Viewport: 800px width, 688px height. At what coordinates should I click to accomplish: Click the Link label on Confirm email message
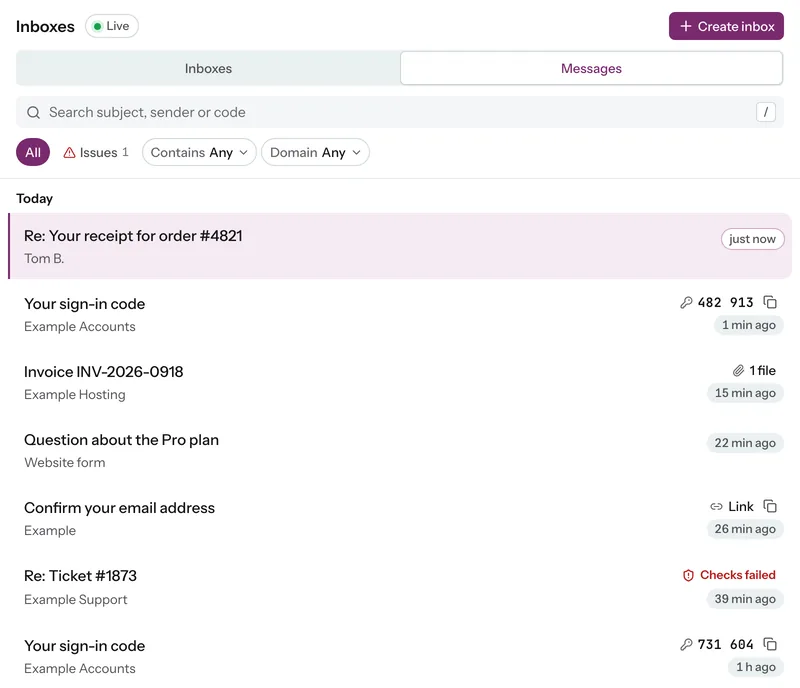pos(741,506)
